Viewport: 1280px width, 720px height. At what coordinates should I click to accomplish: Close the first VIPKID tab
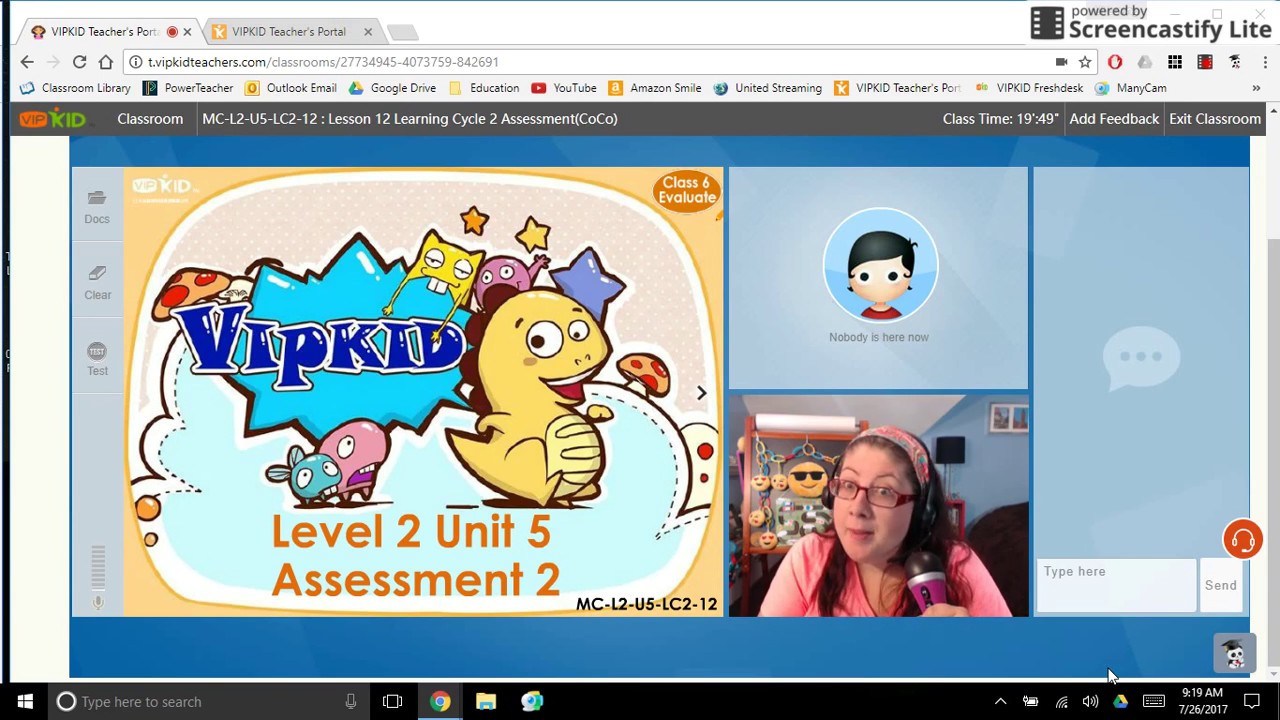pyautogui.click(x=187, y=32)
